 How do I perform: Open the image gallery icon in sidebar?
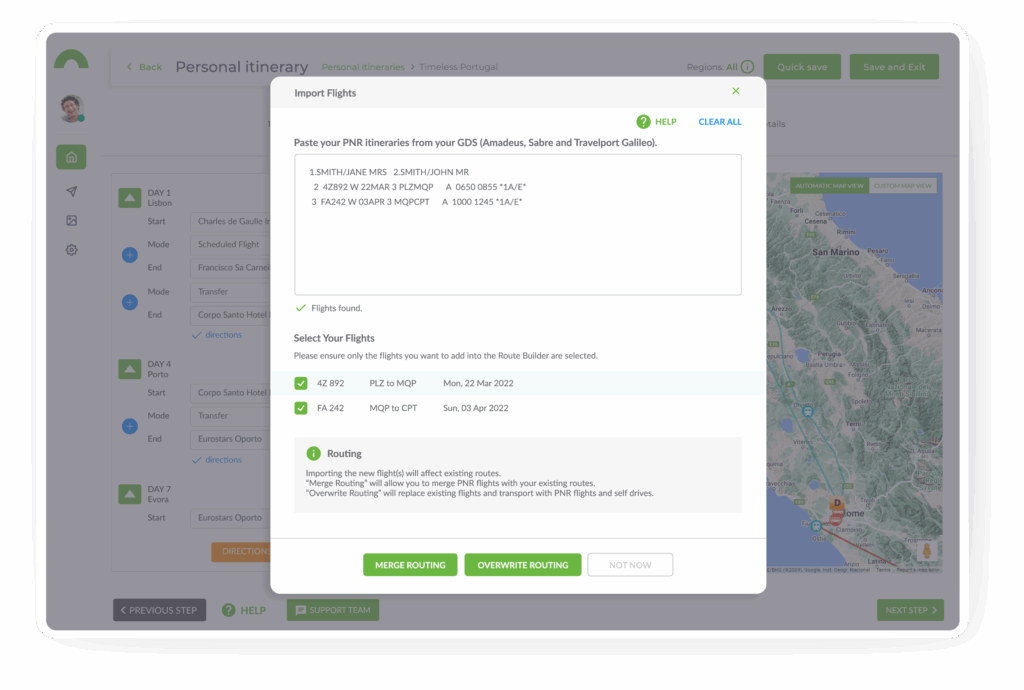coord(71,221)
